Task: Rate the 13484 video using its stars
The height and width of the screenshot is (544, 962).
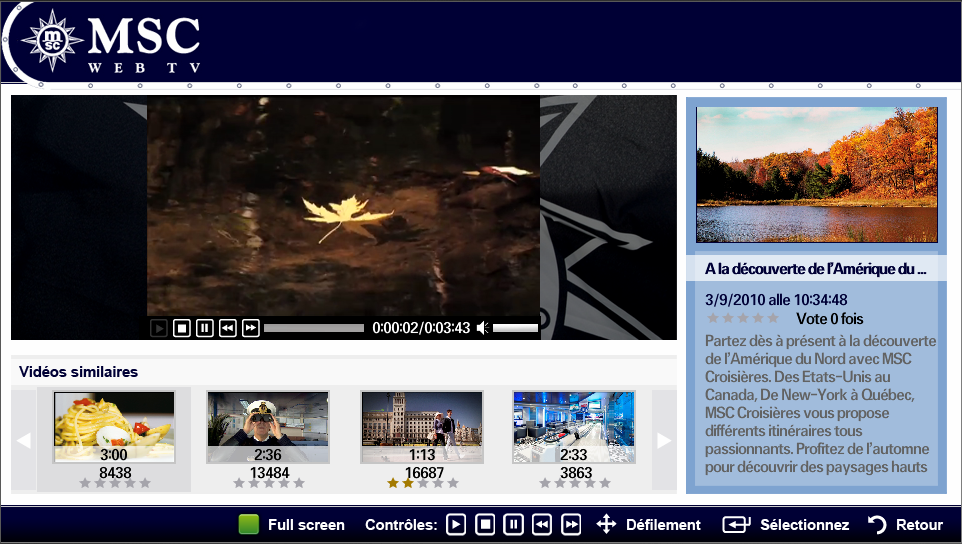Action: pyautogui.click(x=269, y=483)
